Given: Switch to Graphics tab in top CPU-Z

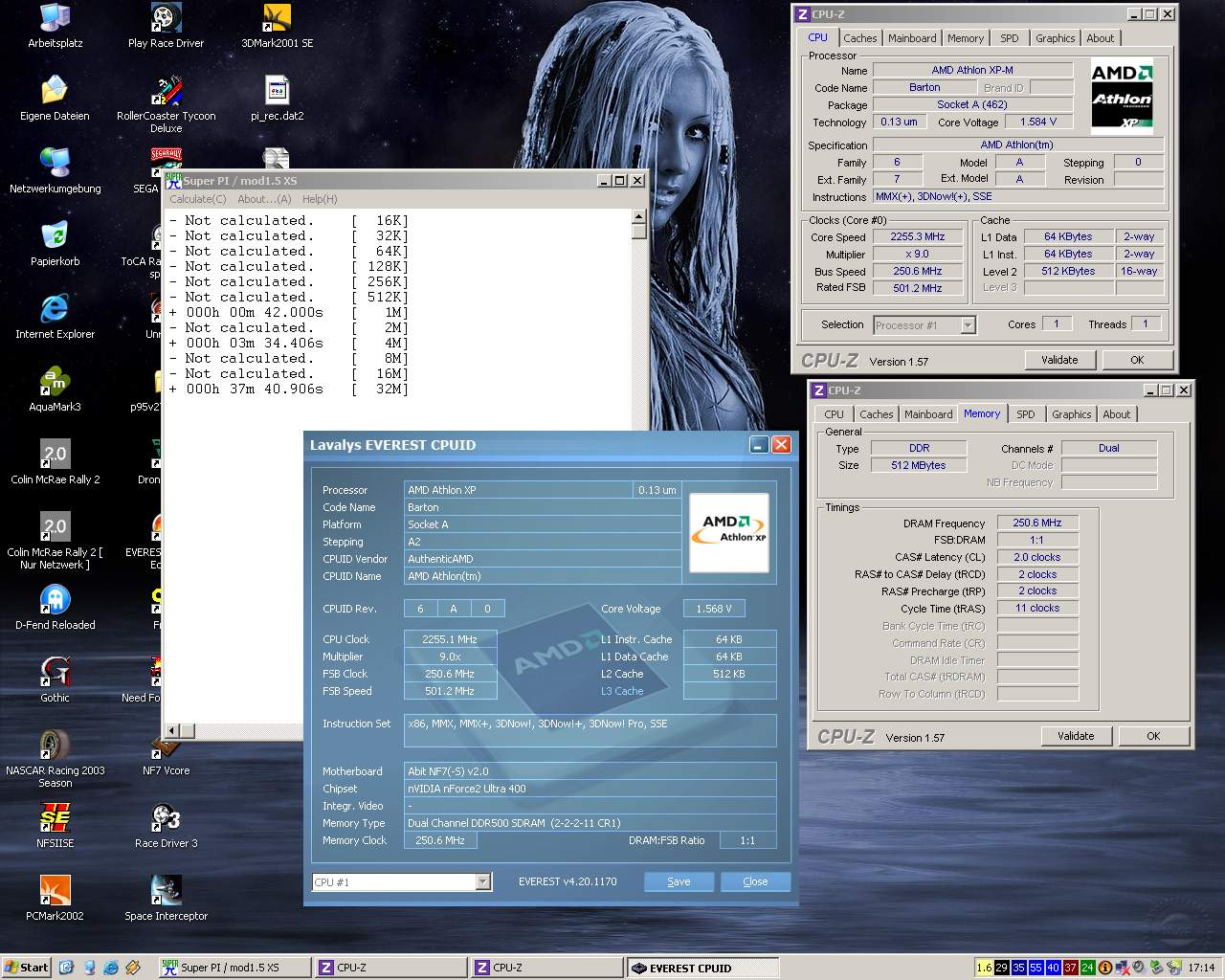Looking at the screenshot, I should (x=1055, y=38).
